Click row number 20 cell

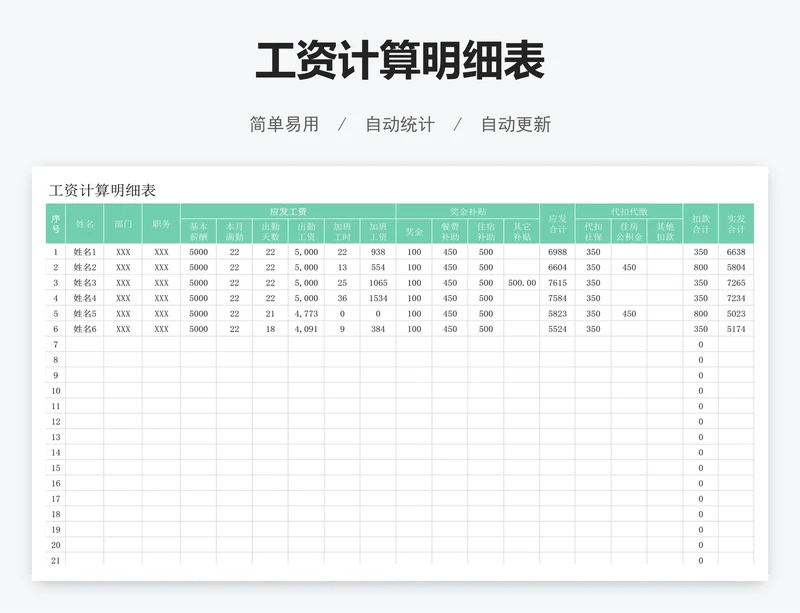coord(56,545)
